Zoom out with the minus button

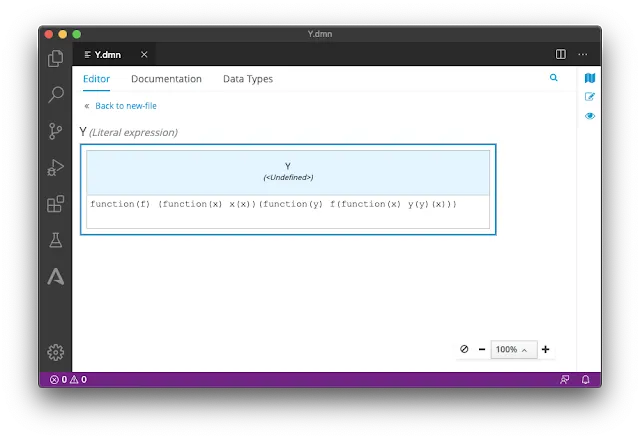pyautogui.click(x=482, y=349)
